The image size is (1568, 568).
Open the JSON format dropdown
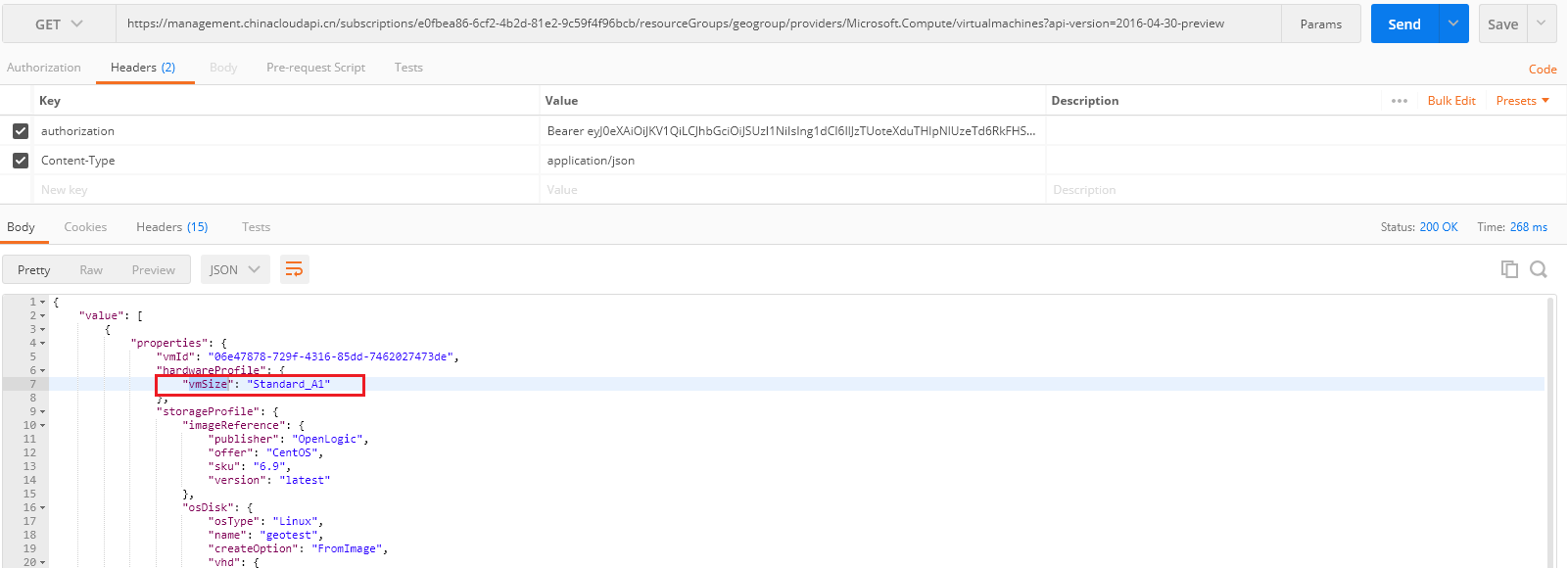click(234, 269)
